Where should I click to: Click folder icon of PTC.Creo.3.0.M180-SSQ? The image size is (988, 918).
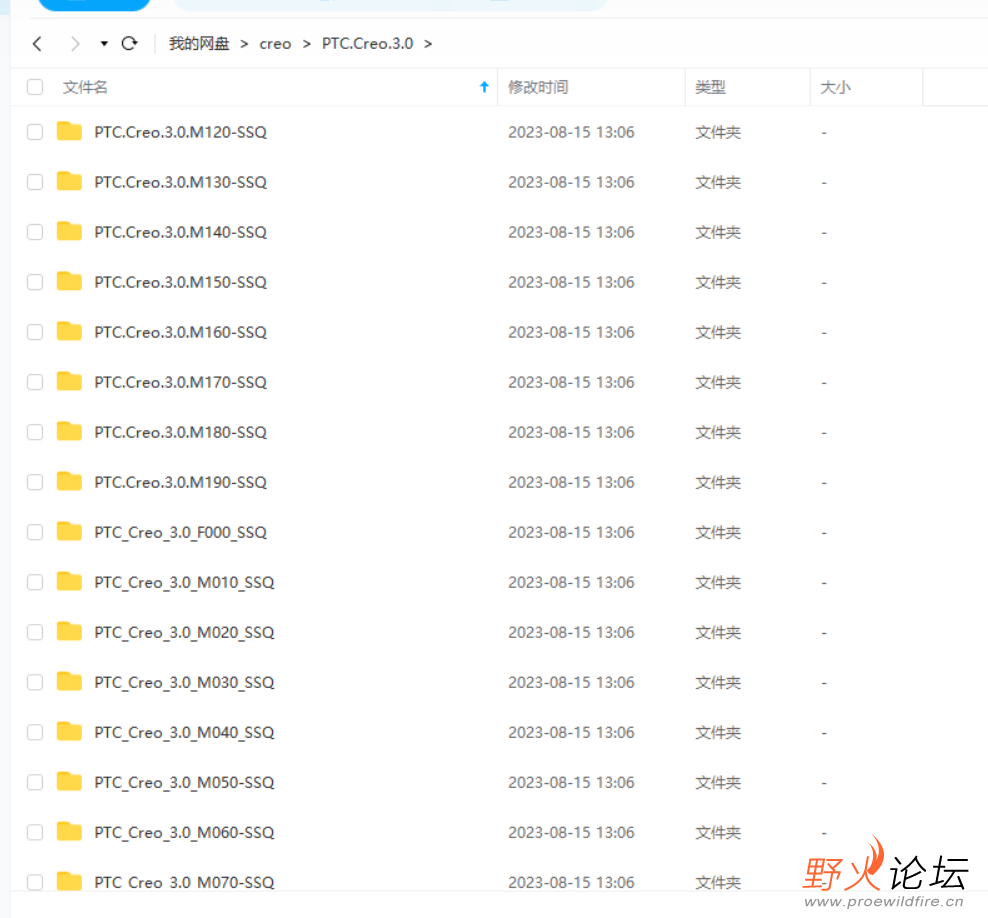pos(69,431)
